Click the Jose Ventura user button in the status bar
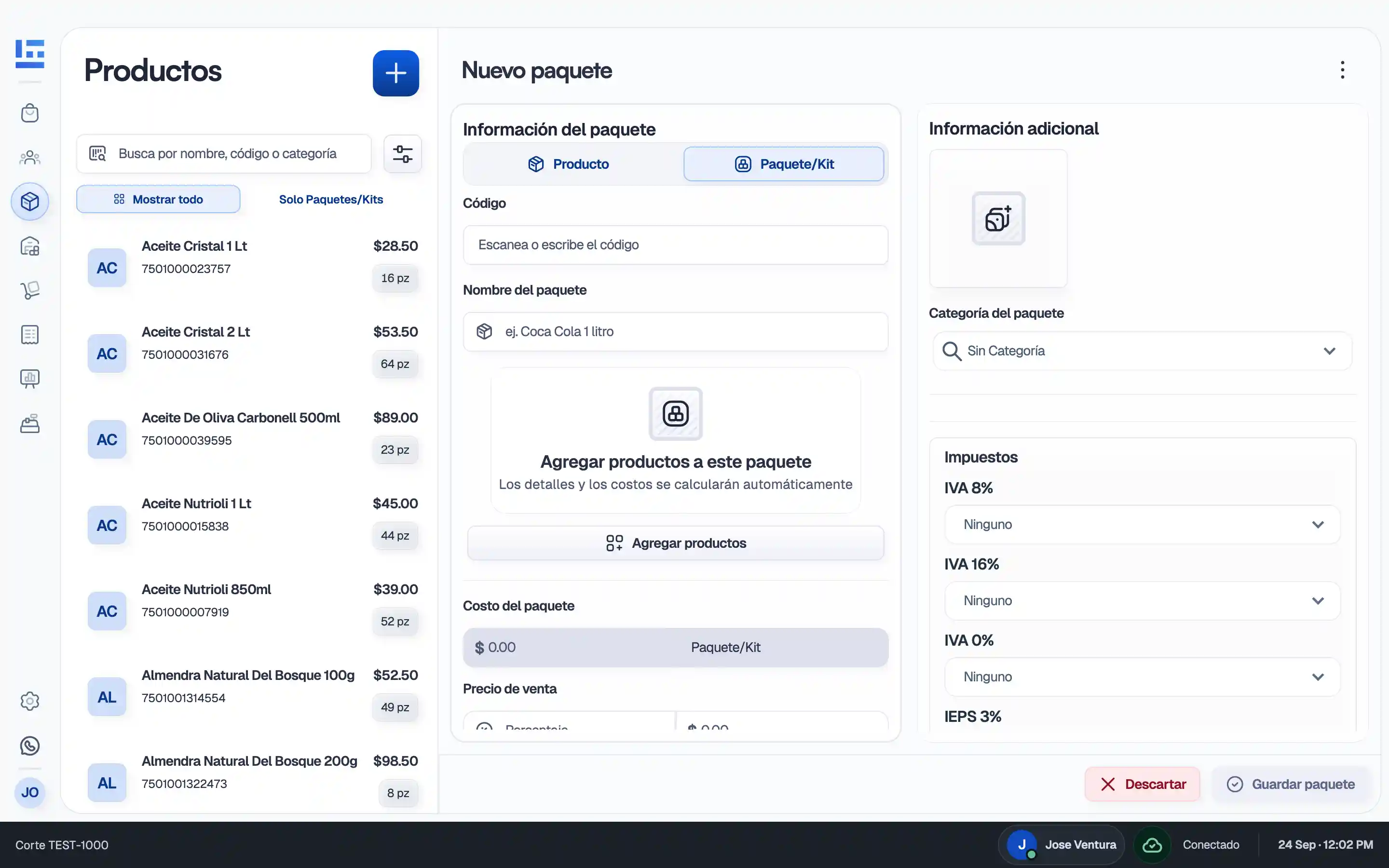Image resolution: width=1389 pixels, height=868 pixels. point(1061,844)
